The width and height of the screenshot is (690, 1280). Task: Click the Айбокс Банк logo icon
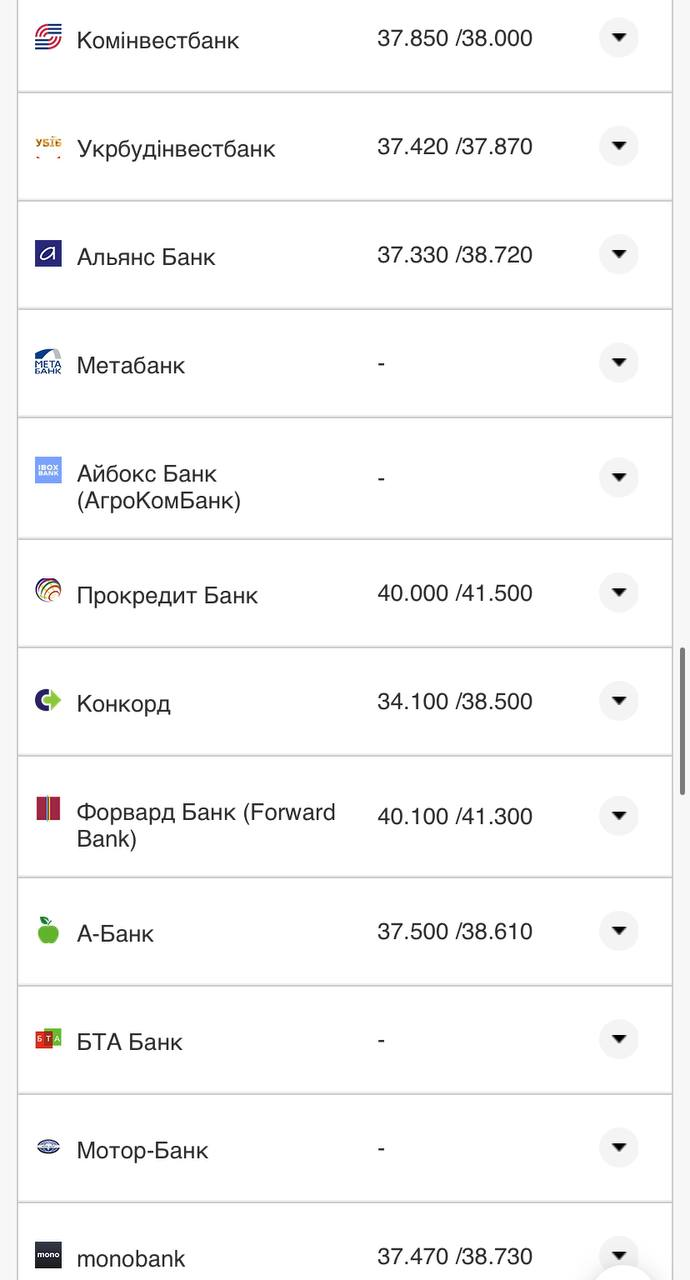pos(48,470)
